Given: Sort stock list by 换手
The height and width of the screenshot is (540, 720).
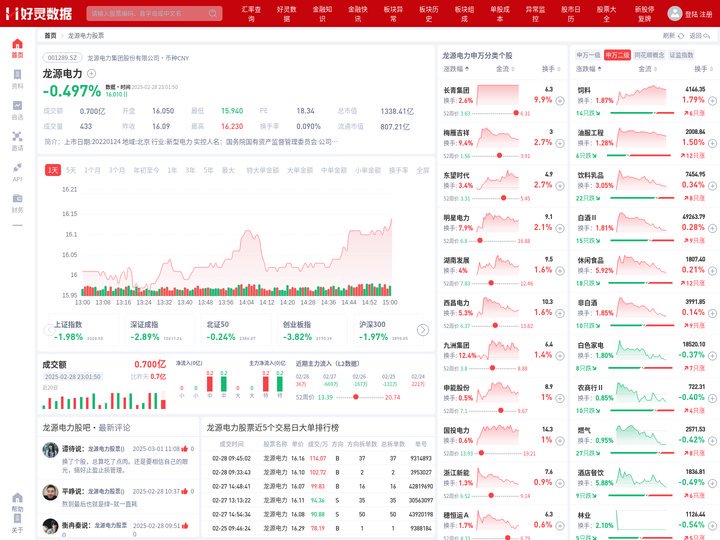Looking at the screenshot, I should [551, 69].
